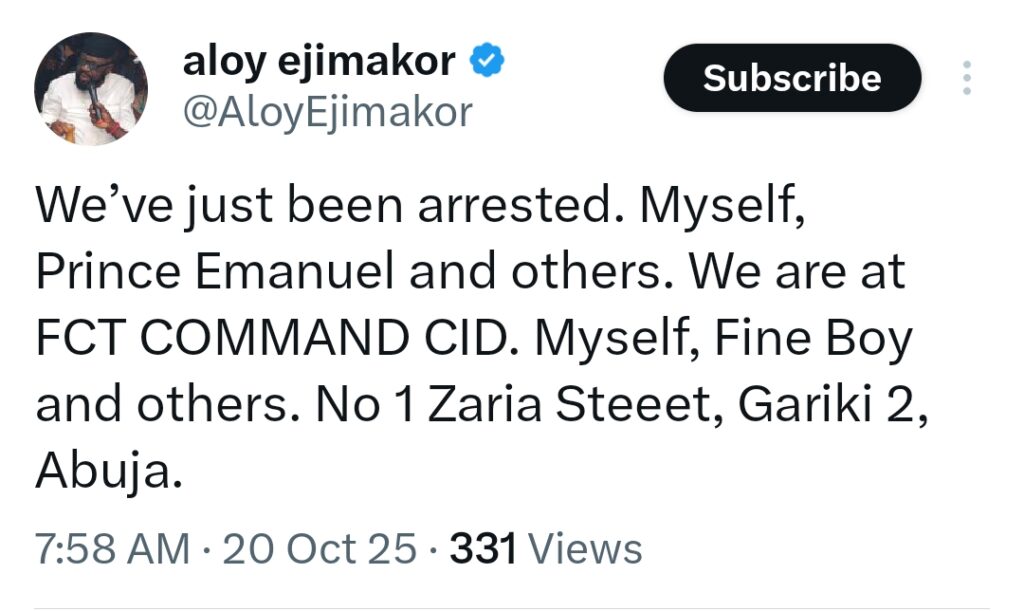Open aloy ejimakor's profile via display name

320,61
